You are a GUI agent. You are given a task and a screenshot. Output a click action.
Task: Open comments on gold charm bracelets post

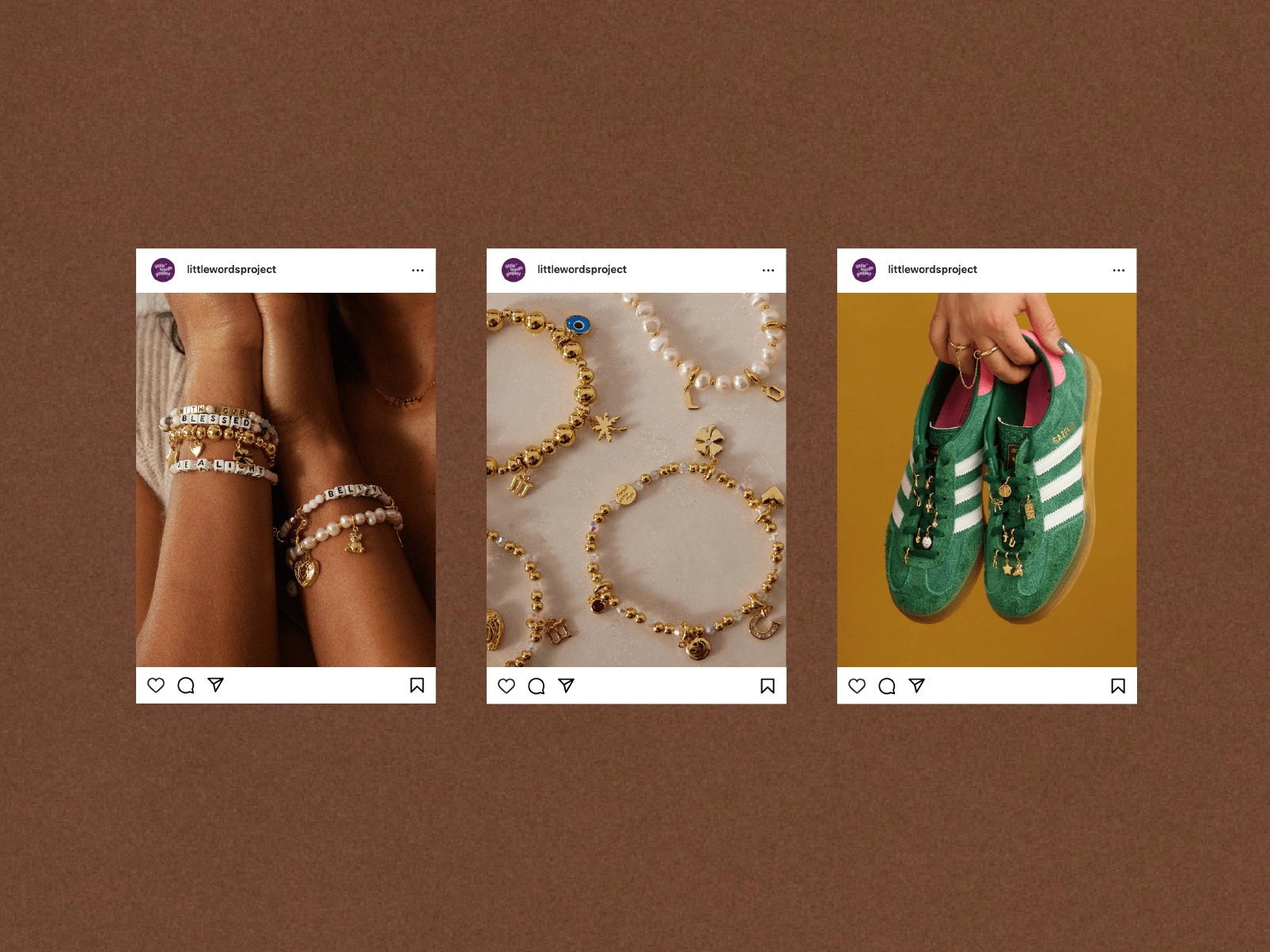point(536,686)
